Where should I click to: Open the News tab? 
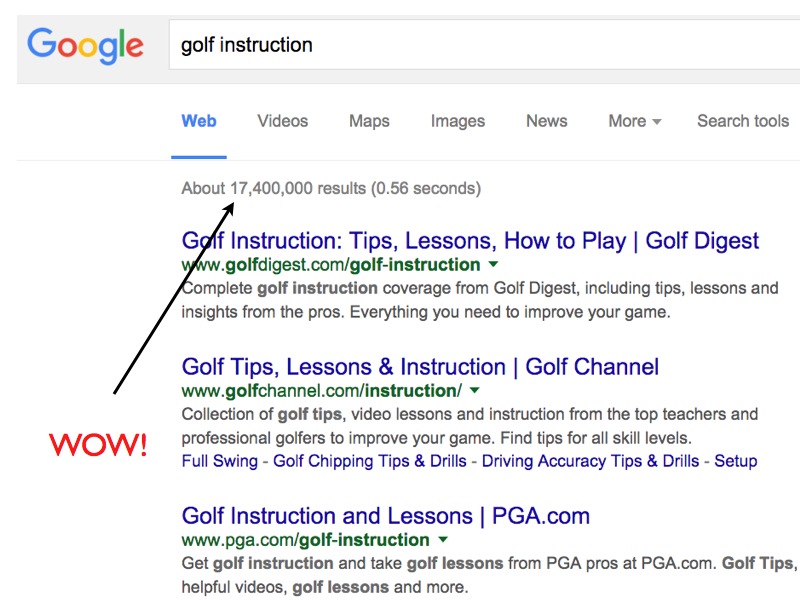[547, 121]
